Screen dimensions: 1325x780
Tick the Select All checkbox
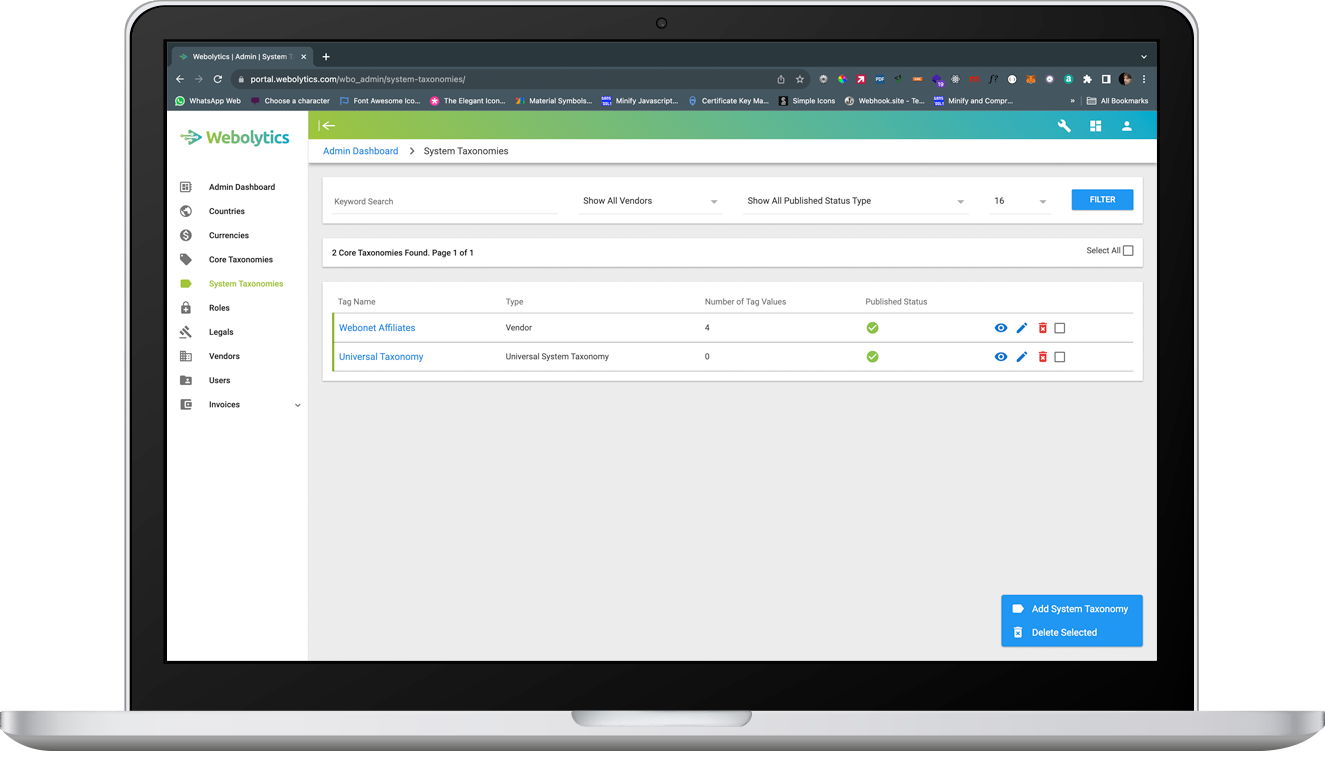tap(1128, 251)
